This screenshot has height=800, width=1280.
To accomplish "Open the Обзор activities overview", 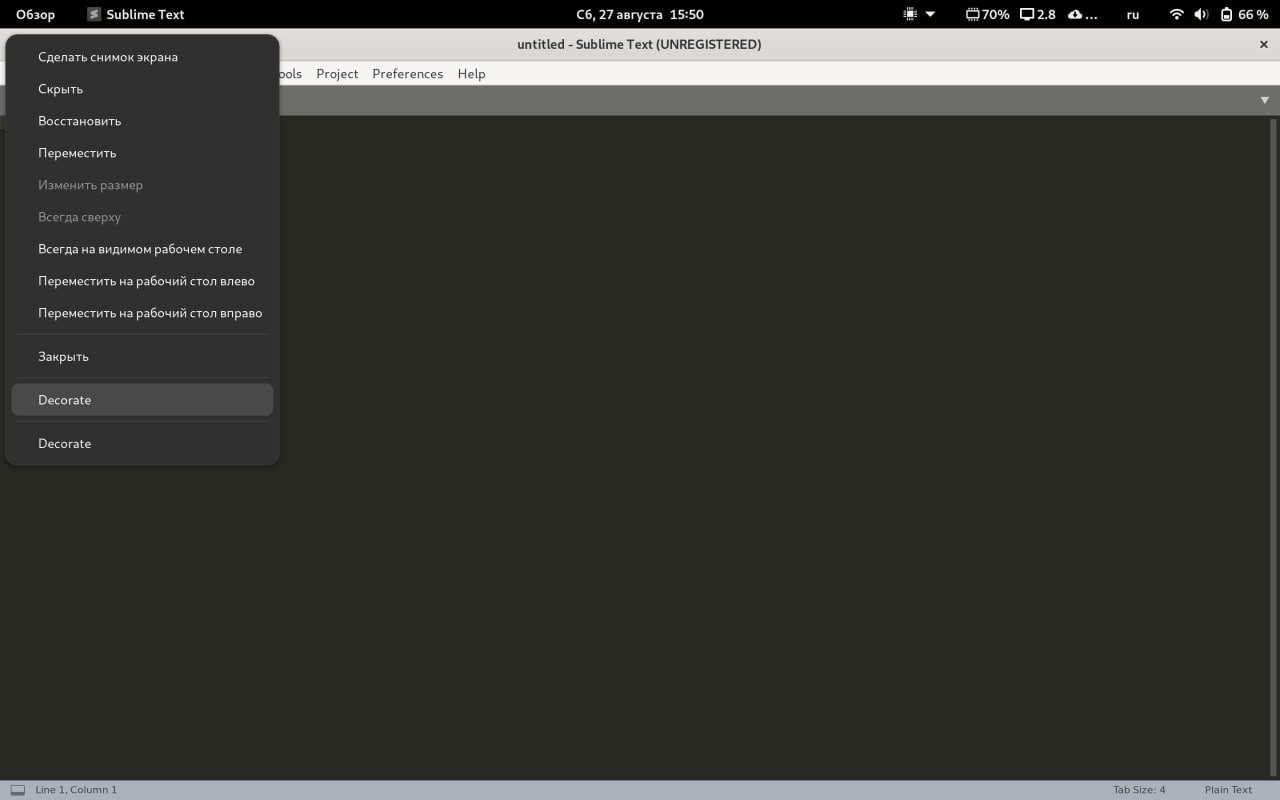I will point(36,15).
